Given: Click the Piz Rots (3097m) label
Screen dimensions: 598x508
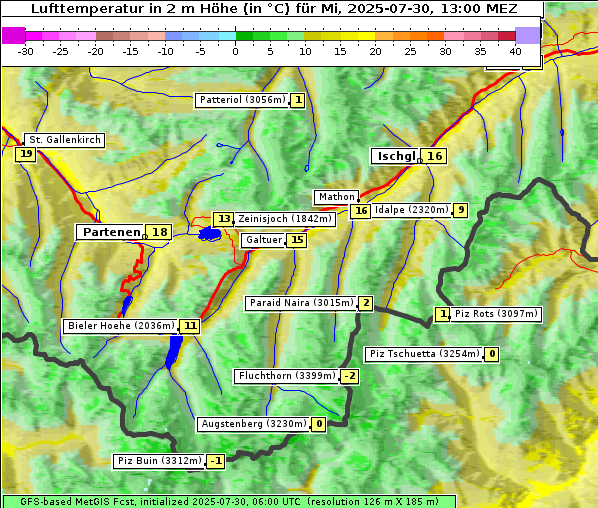Looking at the screenshot, I should point(496,314).
